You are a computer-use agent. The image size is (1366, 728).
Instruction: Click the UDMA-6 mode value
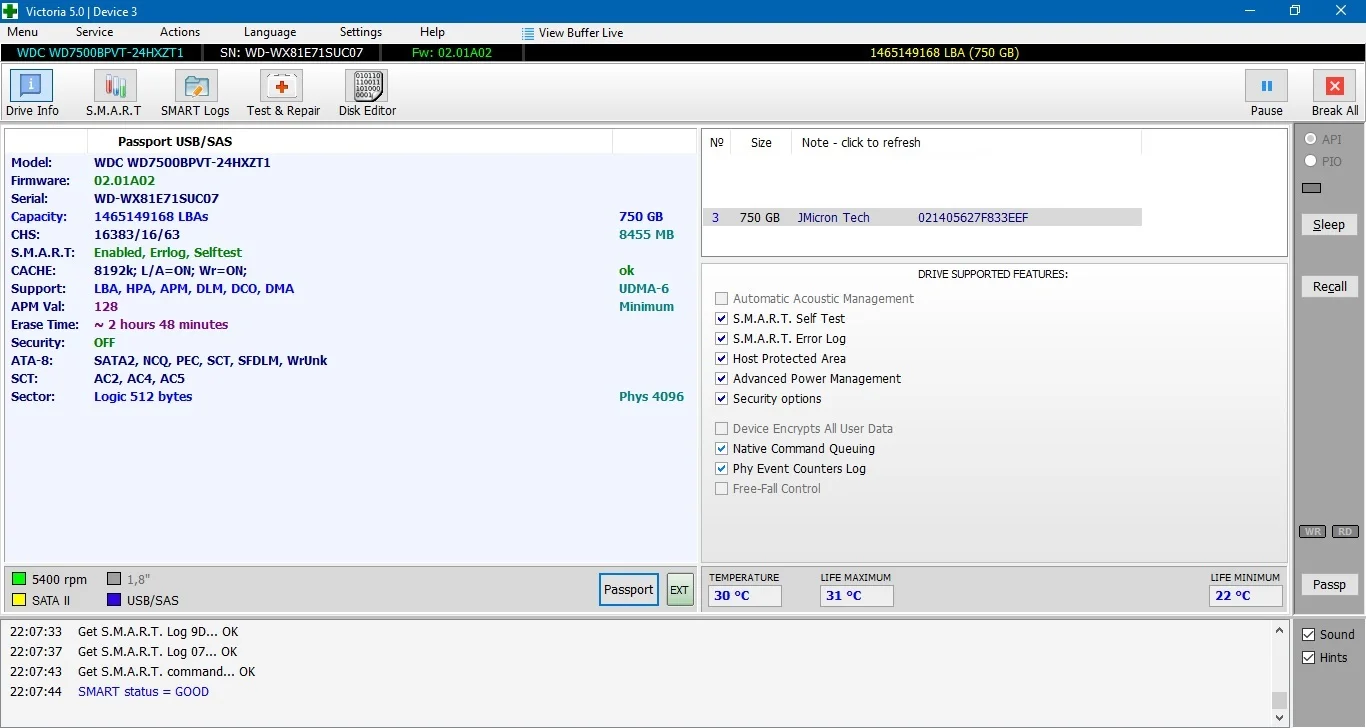click(x=644, y=289)
